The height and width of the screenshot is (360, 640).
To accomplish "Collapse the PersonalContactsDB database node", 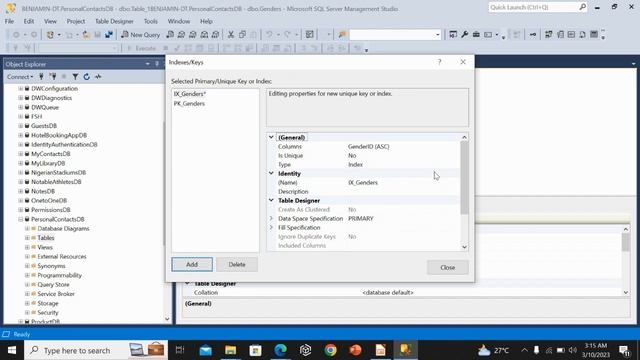I will [x=20, y=219].
